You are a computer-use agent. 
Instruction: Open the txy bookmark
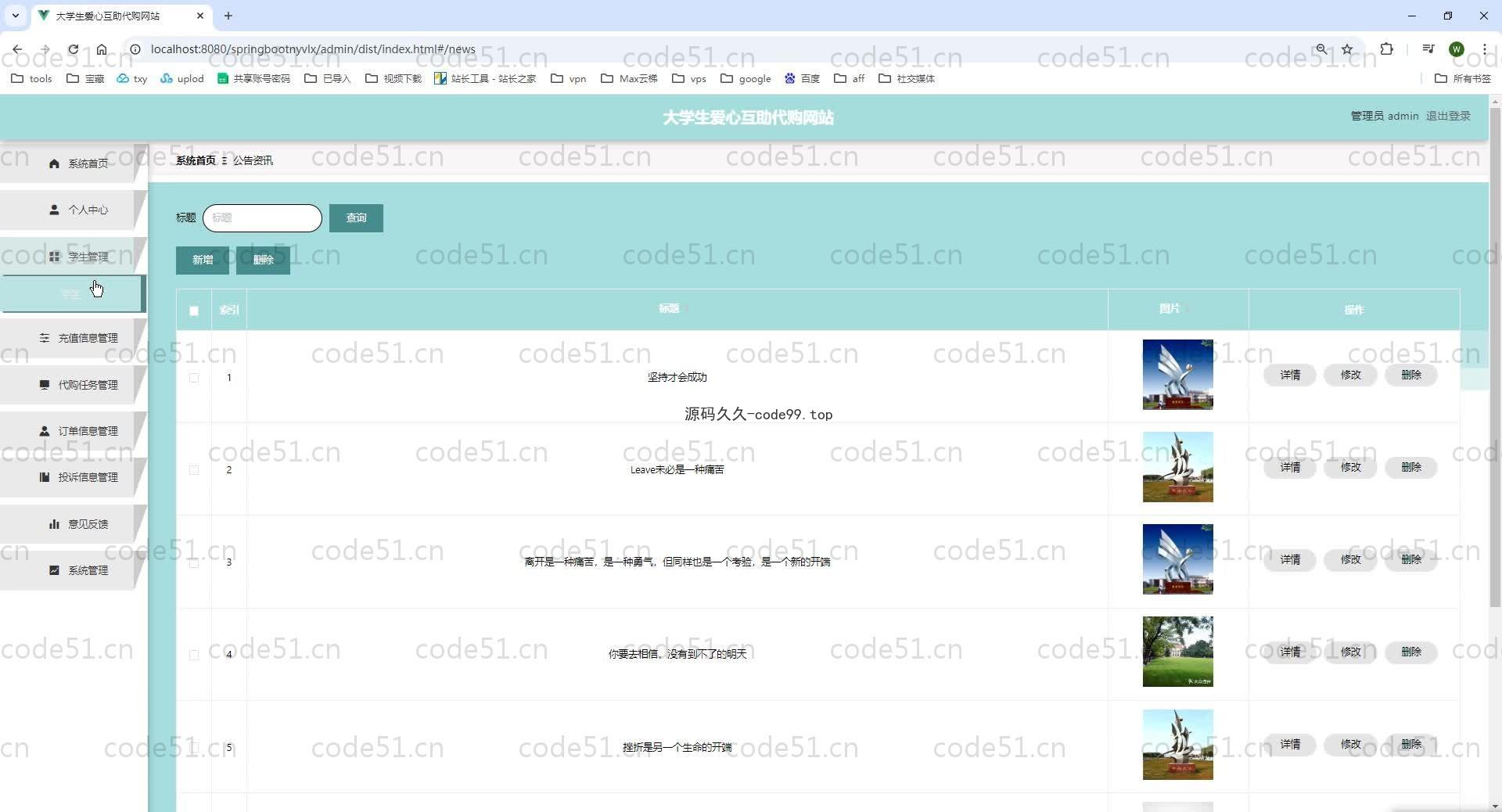131,78
